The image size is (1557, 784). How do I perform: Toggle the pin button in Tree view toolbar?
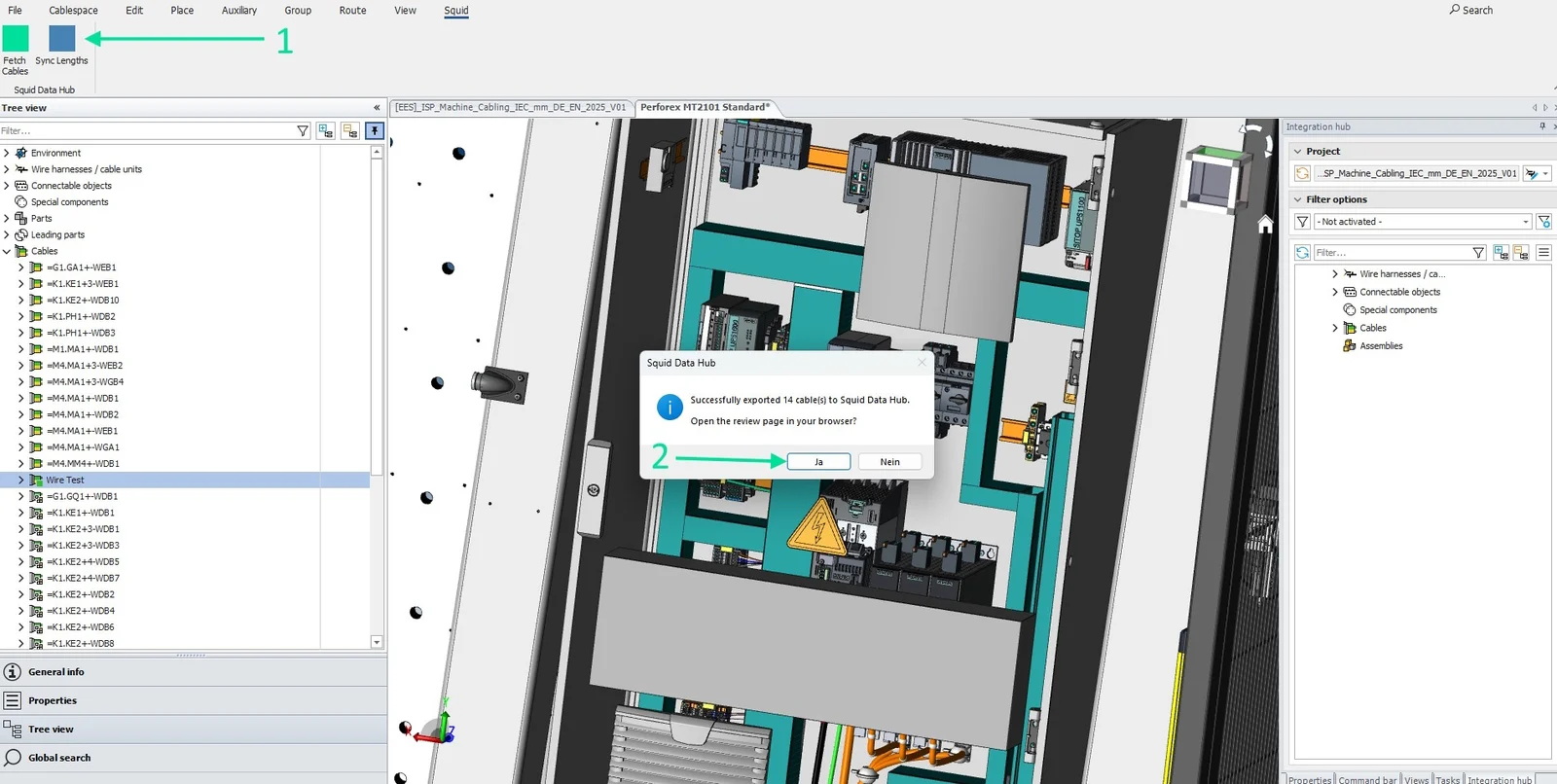click(375, 130)
